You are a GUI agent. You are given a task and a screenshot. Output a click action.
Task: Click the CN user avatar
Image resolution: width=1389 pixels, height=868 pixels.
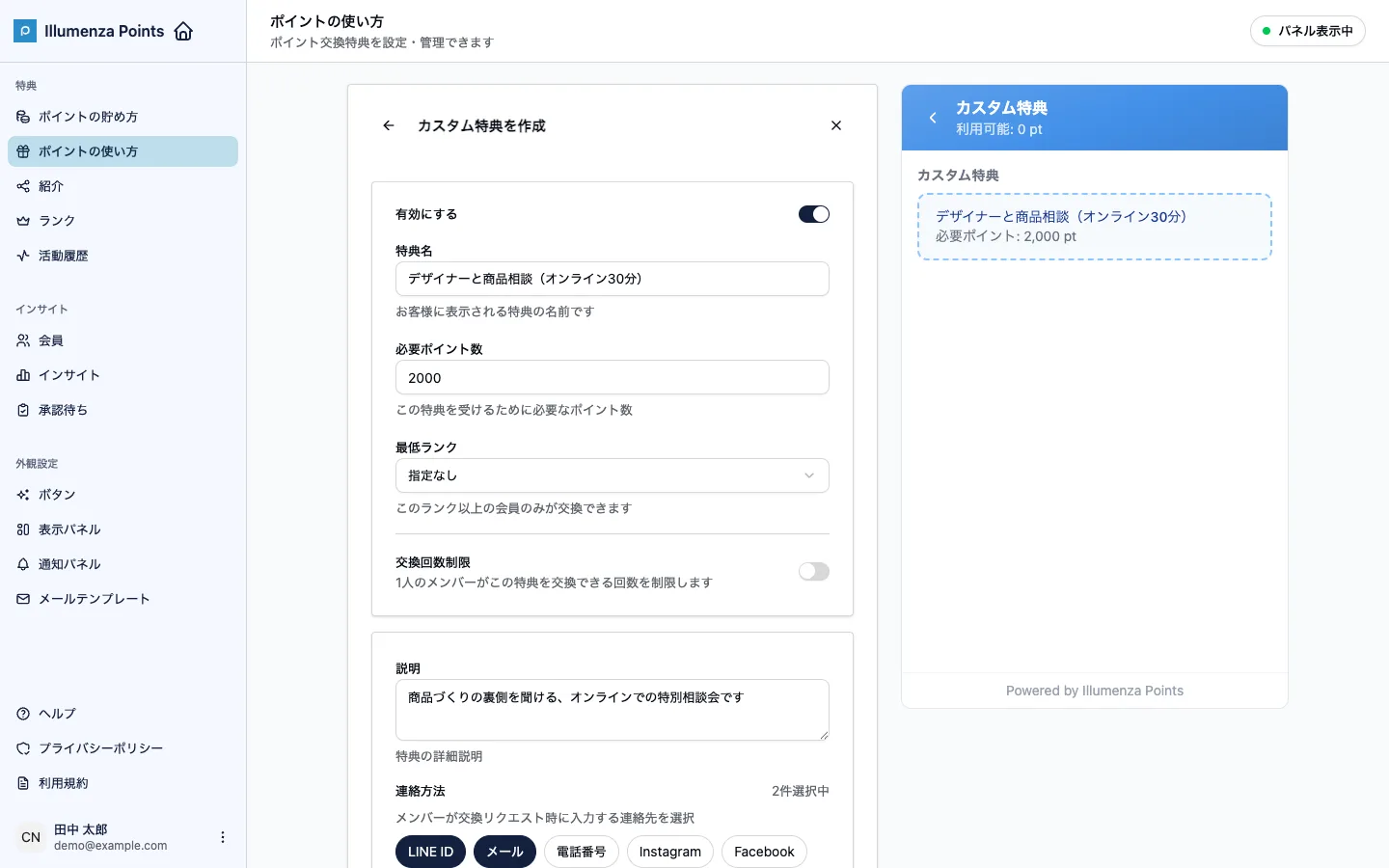pyautogui.click(x=31, y=837)
